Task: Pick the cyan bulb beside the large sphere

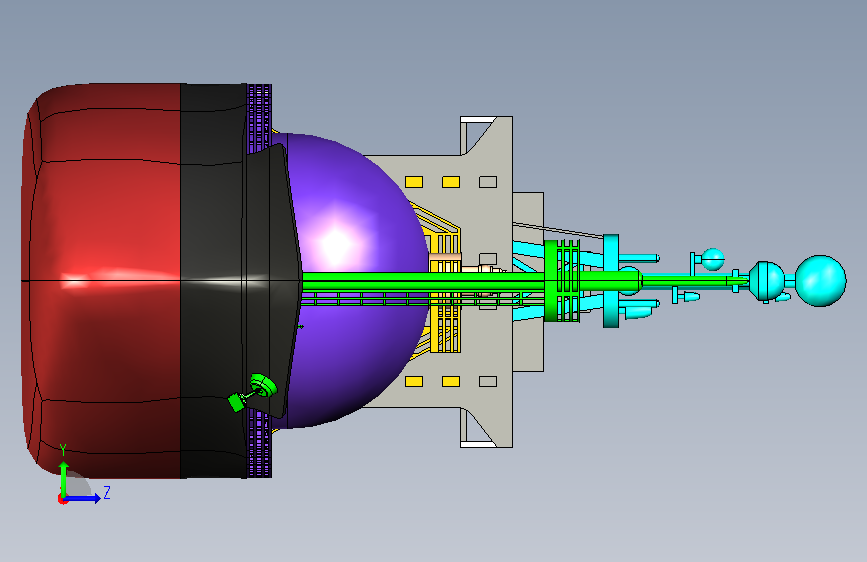Action: [765, 281]
